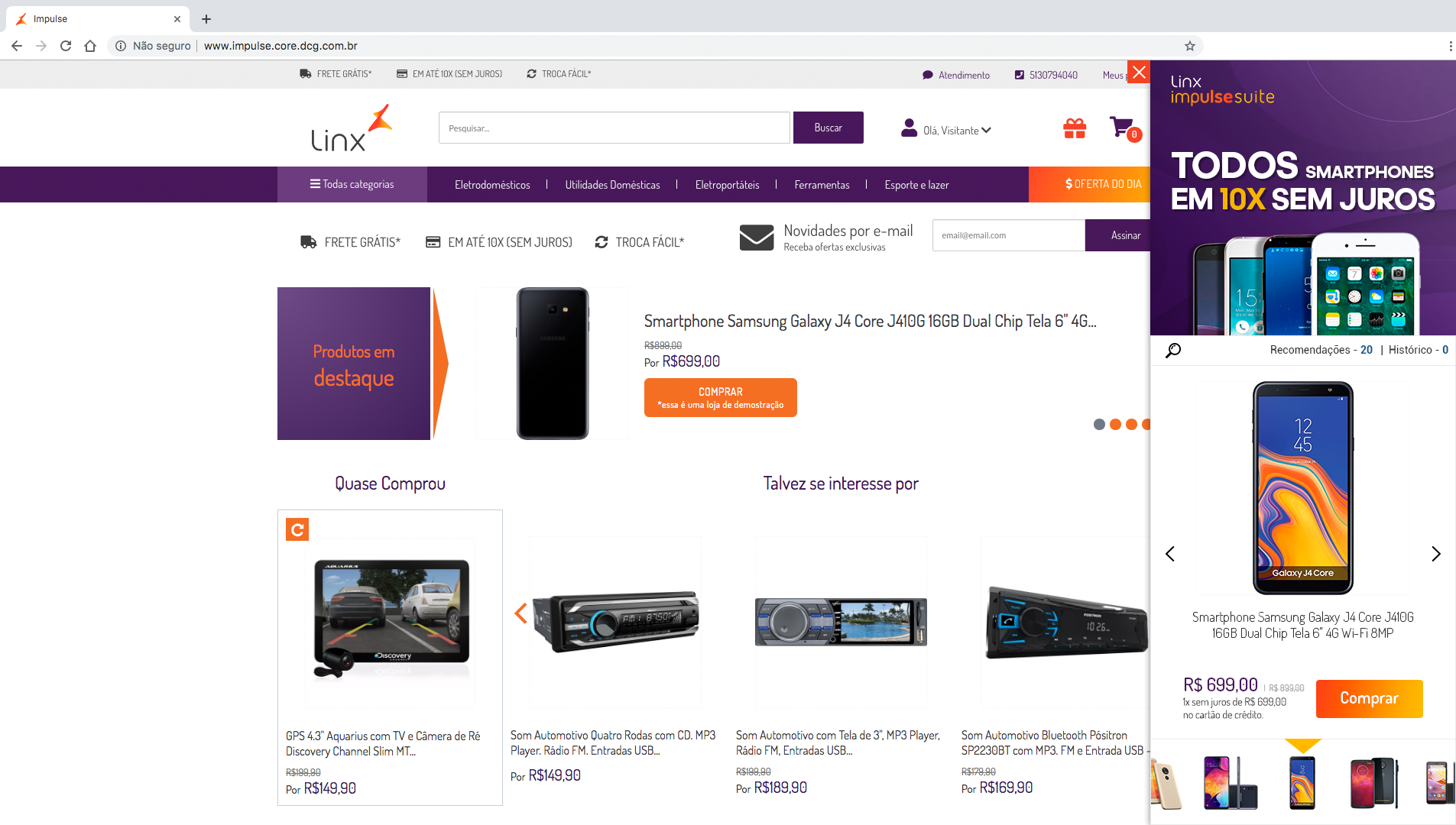Select the highlighted Galaxy J4 Core thumbnail
The width and height of the screenshot is (1456, 825).
coord(1302,783)
